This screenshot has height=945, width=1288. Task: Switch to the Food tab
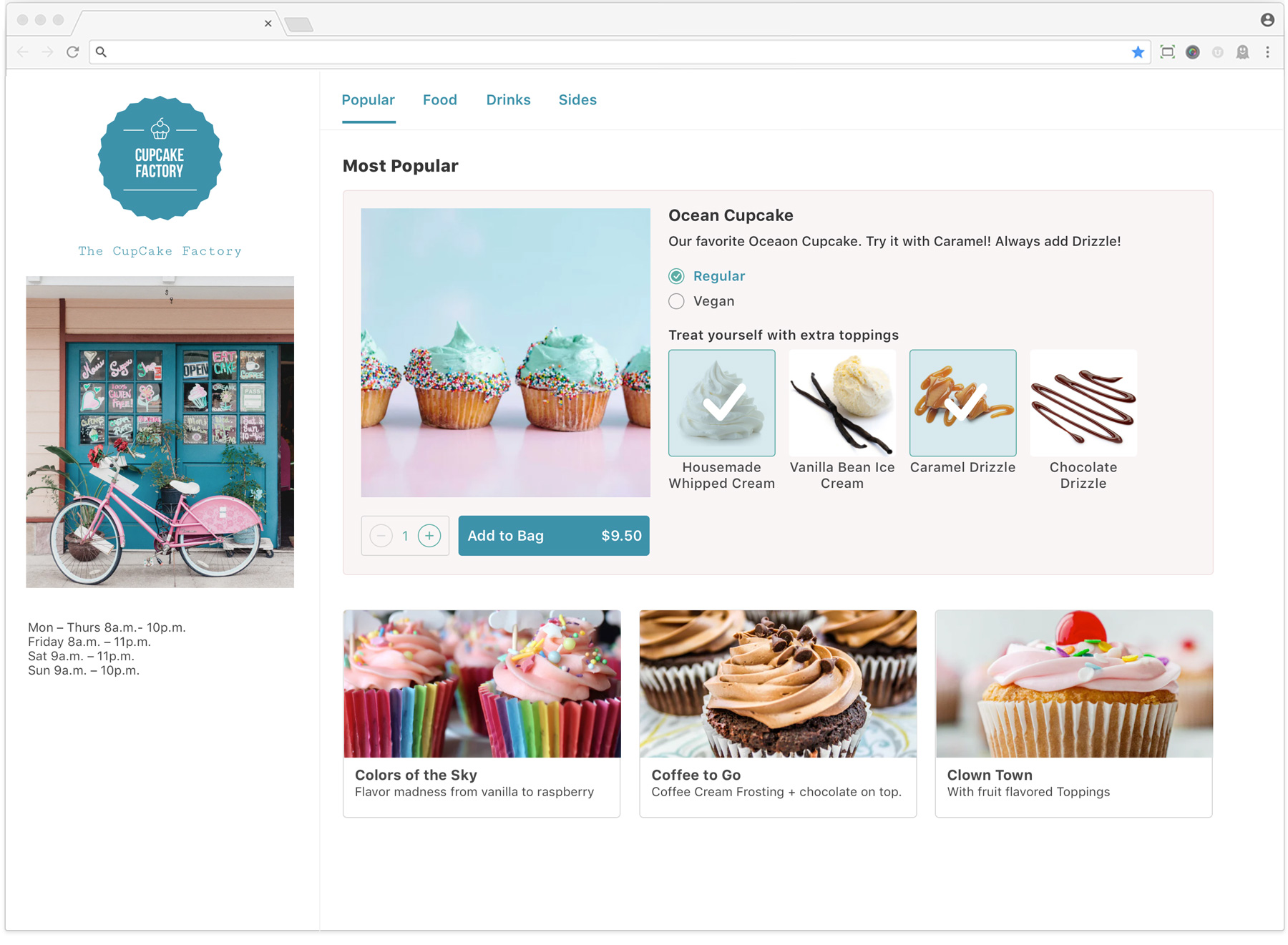coord(439,100)
